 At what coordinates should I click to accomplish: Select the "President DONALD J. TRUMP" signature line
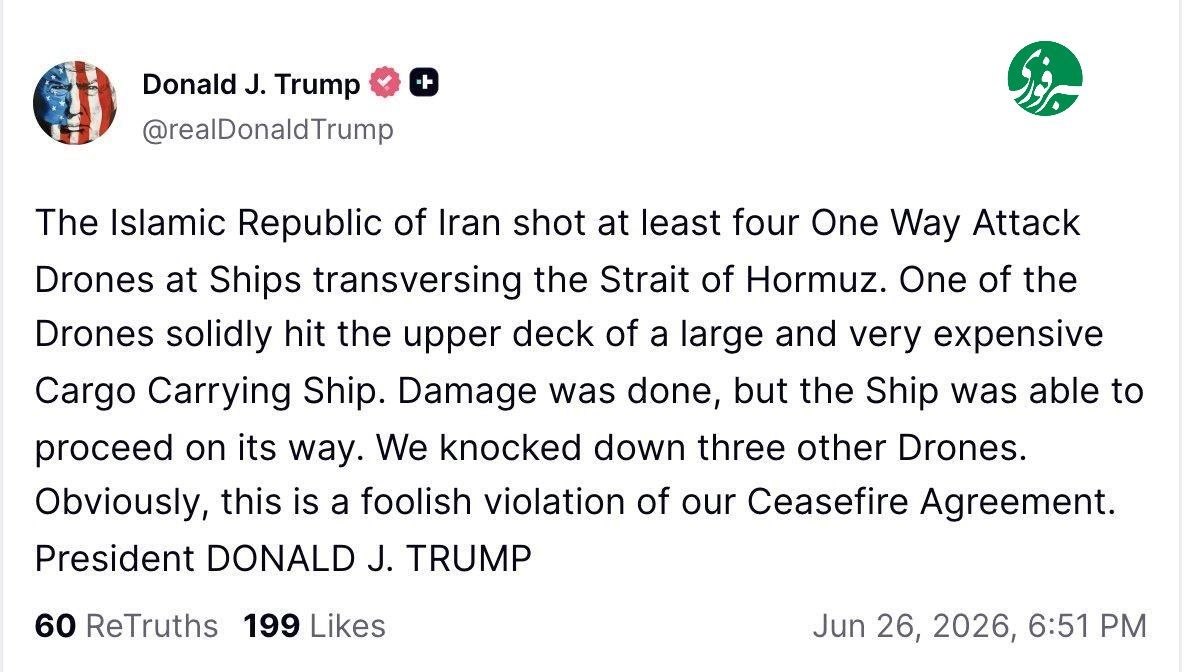(x=284, y=558)
